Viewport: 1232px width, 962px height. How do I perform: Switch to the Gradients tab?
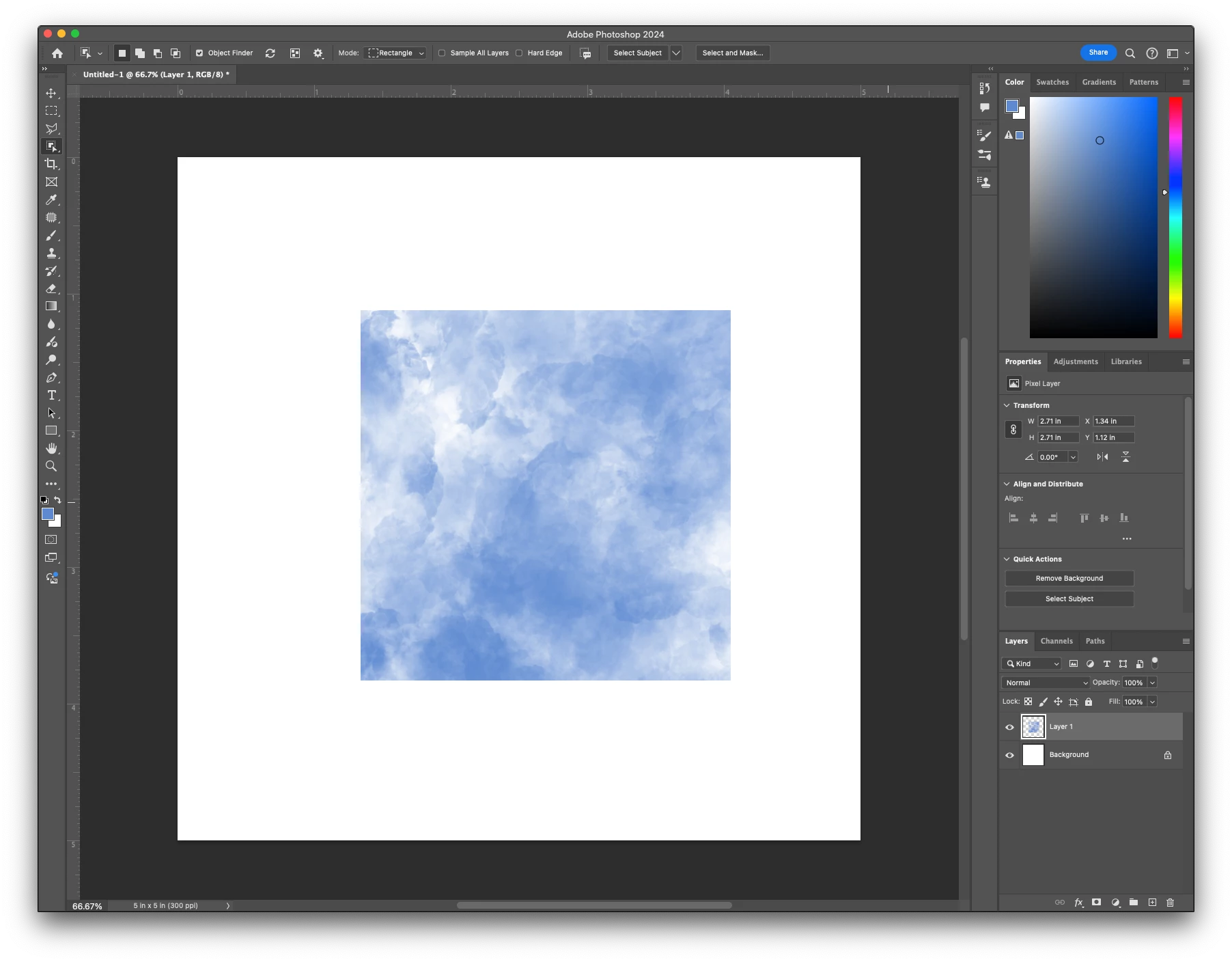click(x=1099, y=82)
